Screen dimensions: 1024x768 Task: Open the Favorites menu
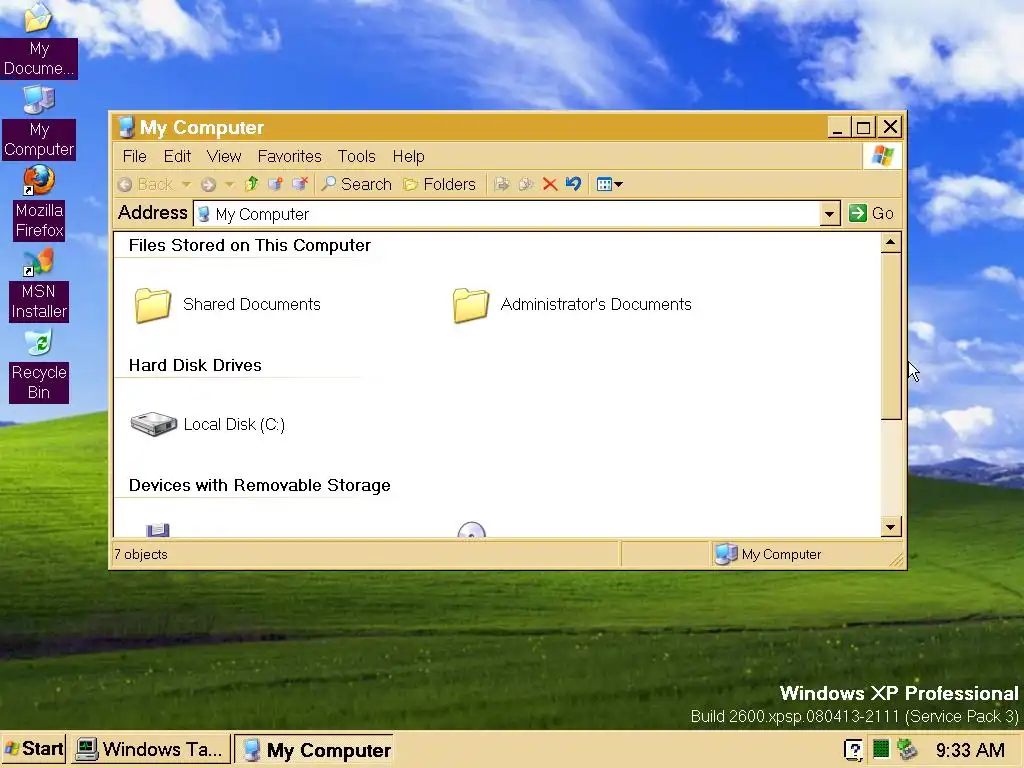(x=289, y=156)
